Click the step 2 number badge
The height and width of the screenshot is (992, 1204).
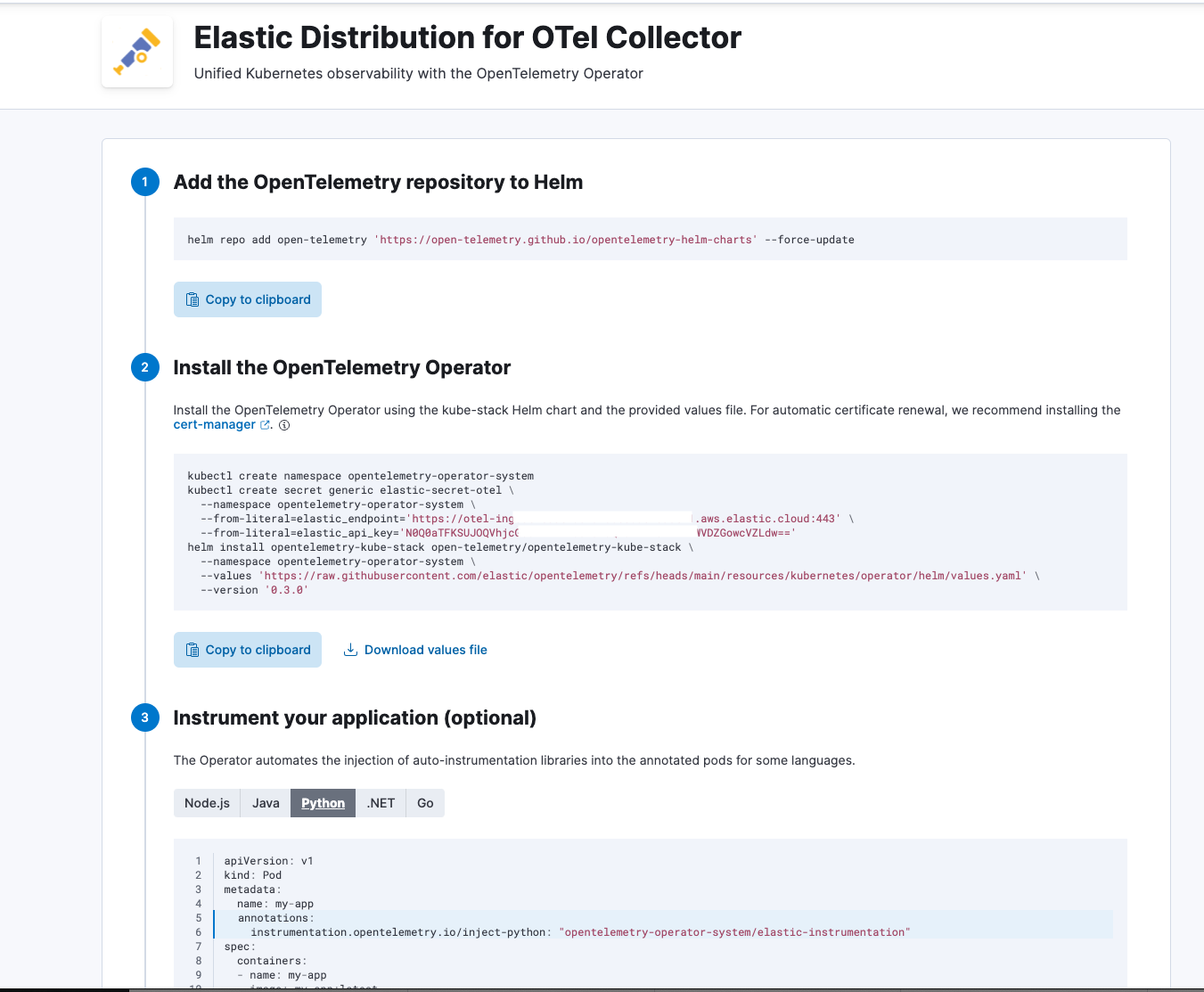coord(145,367)
